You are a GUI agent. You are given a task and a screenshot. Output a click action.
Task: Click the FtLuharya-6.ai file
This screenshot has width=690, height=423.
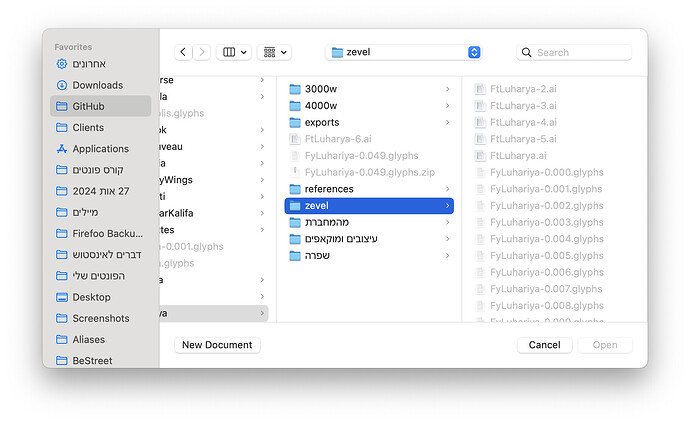tap(369, 139)
